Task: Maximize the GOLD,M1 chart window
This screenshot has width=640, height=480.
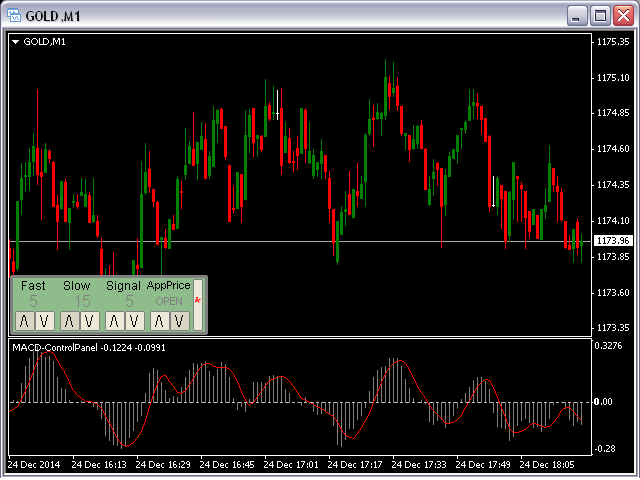Action: (x=600, y=16)
